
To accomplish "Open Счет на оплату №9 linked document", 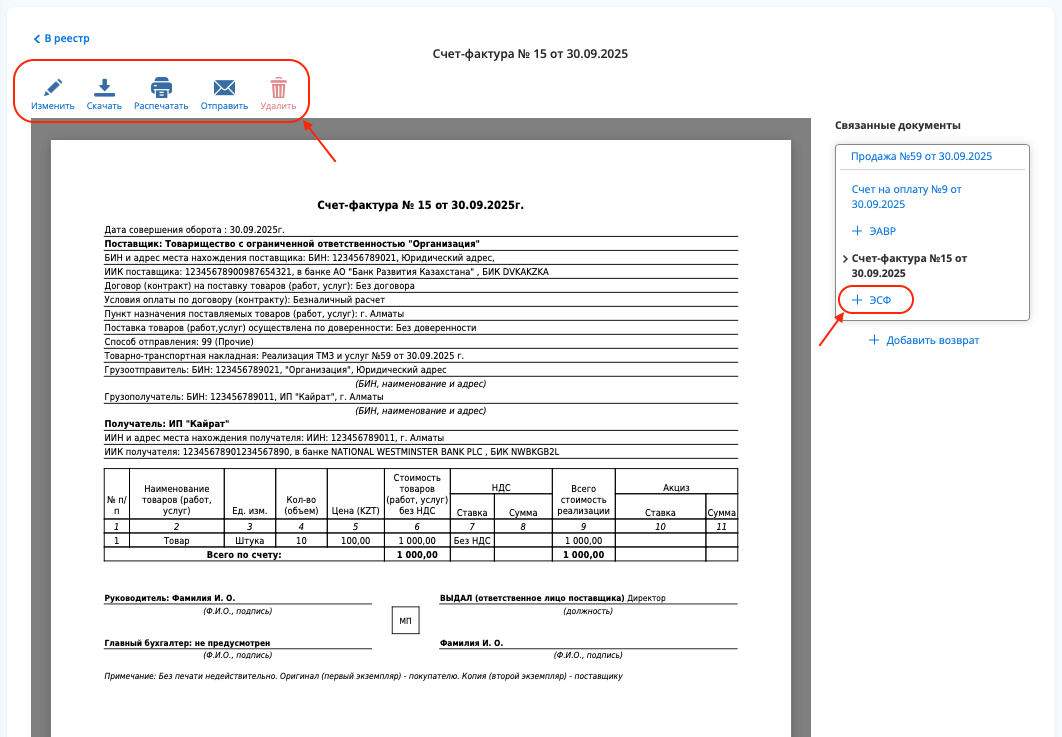I will pyautogui.click(x=906, y=196).
